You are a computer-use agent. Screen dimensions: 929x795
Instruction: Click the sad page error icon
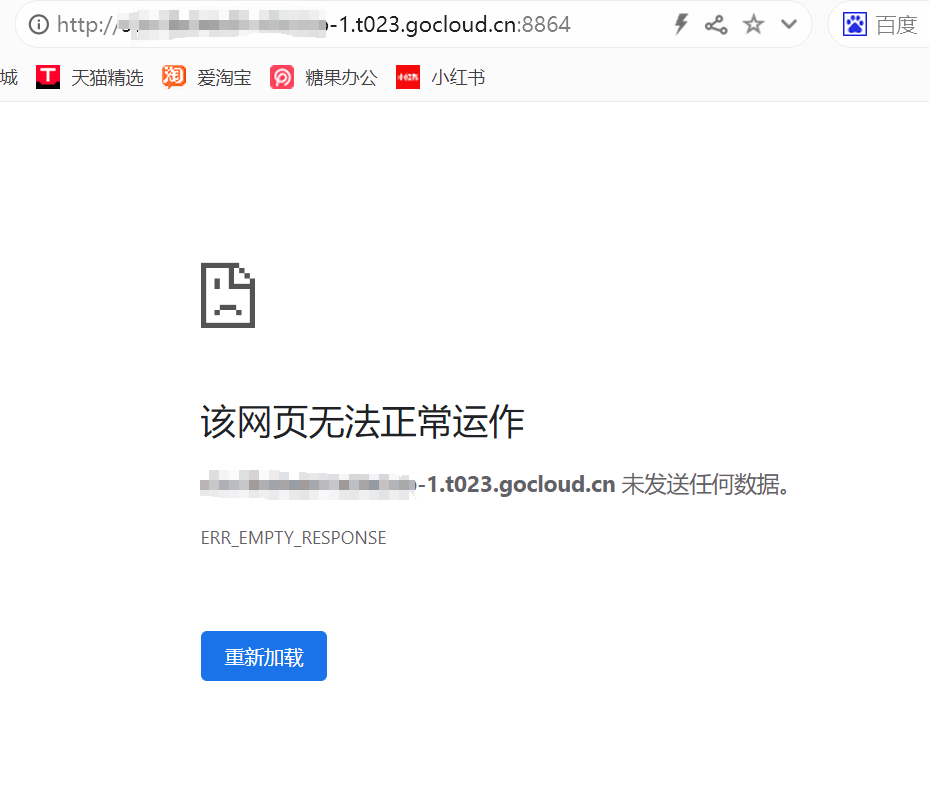228,295
